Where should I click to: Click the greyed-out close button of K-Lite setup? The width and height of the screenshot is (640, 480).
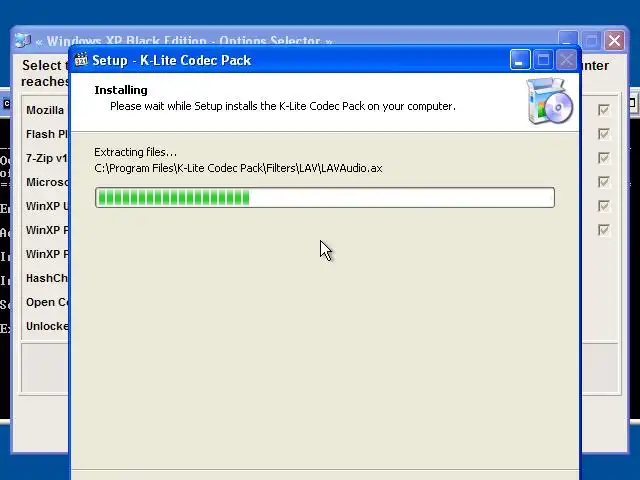click(x=567, y=60)
